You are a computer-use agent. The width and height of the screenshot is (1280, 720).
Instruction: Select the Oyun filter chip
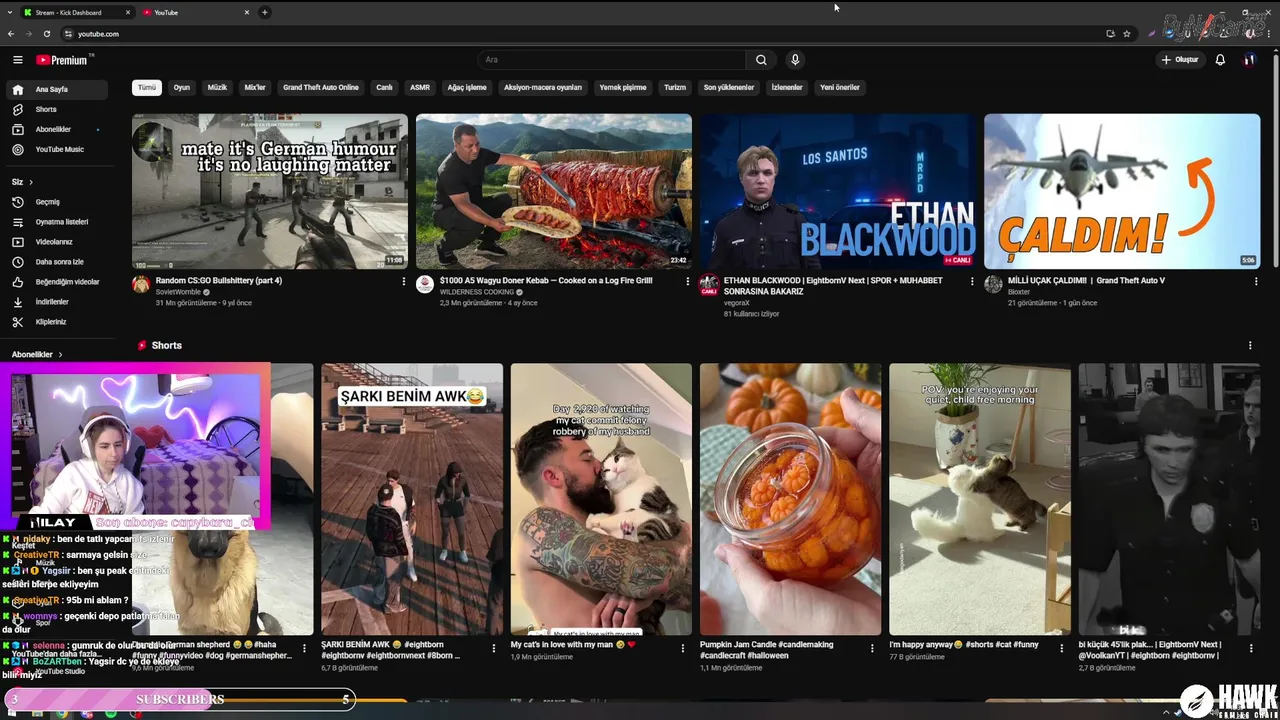(181, 87)
